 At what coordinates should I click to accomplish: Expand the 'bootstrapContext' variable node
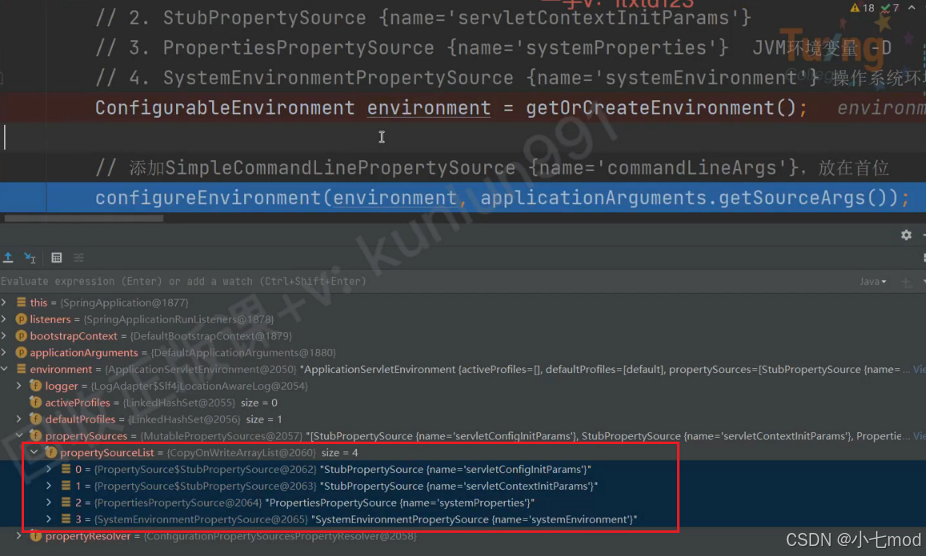click(4, 336)
